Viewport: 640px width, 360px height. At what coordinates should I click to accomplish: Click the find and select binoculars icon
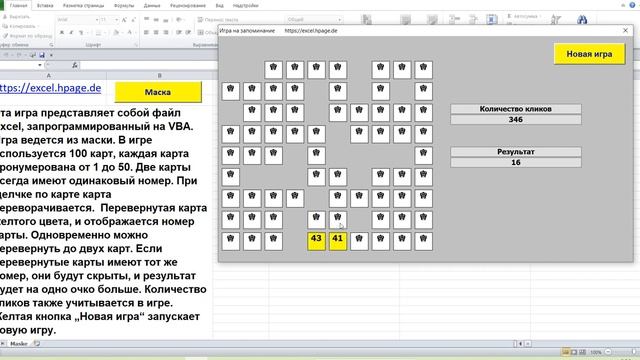coord(582,19)
